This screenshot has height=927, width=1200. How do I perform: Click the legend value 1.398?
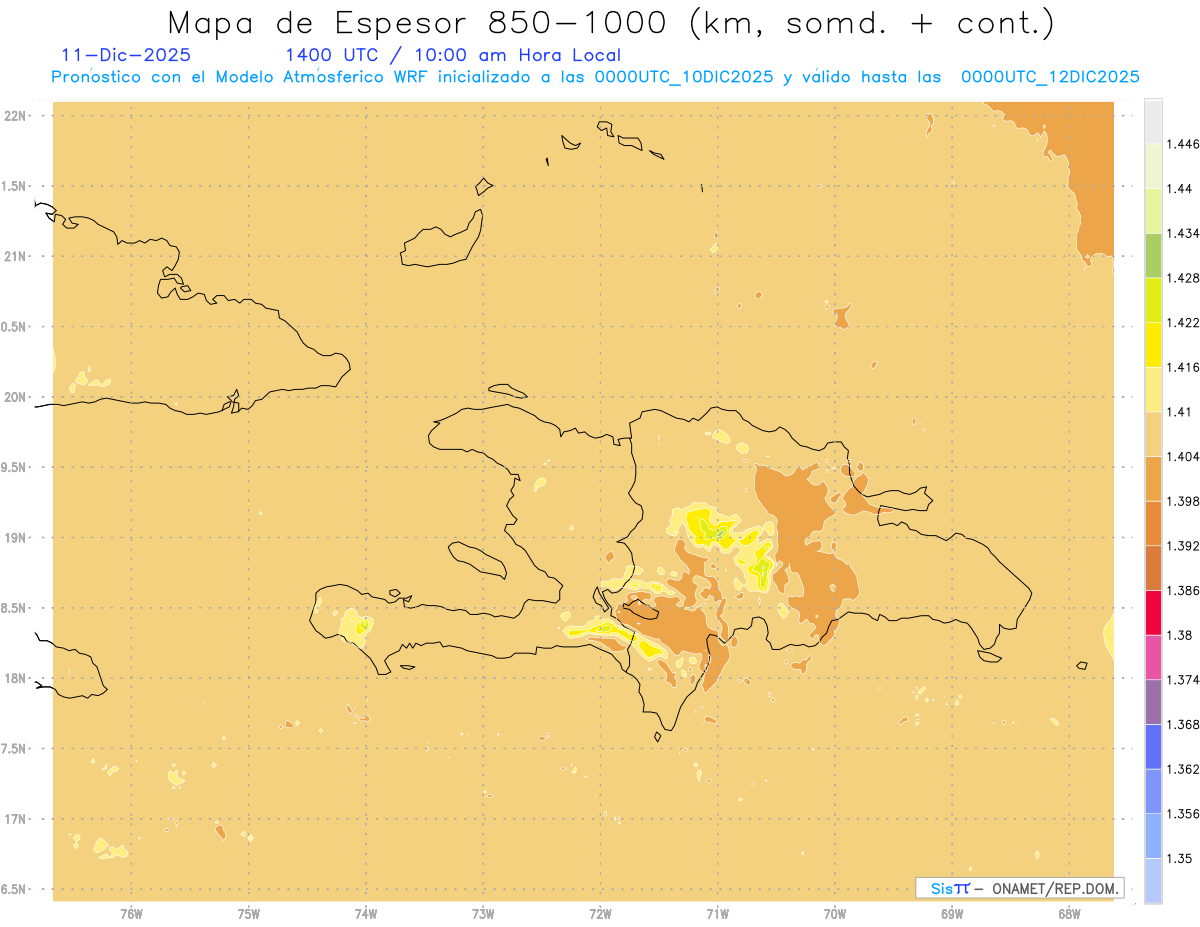click(1183, 501)
